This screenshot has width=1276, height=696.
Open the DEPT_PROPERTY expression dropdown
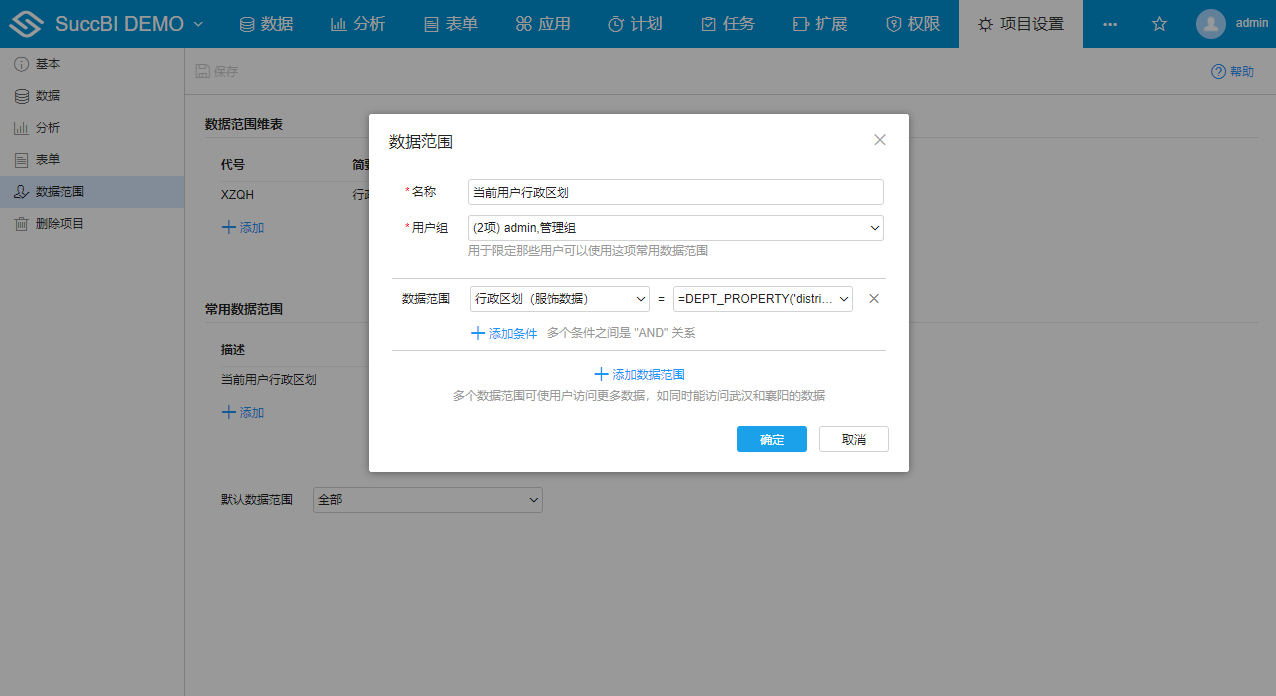(762, 298)
